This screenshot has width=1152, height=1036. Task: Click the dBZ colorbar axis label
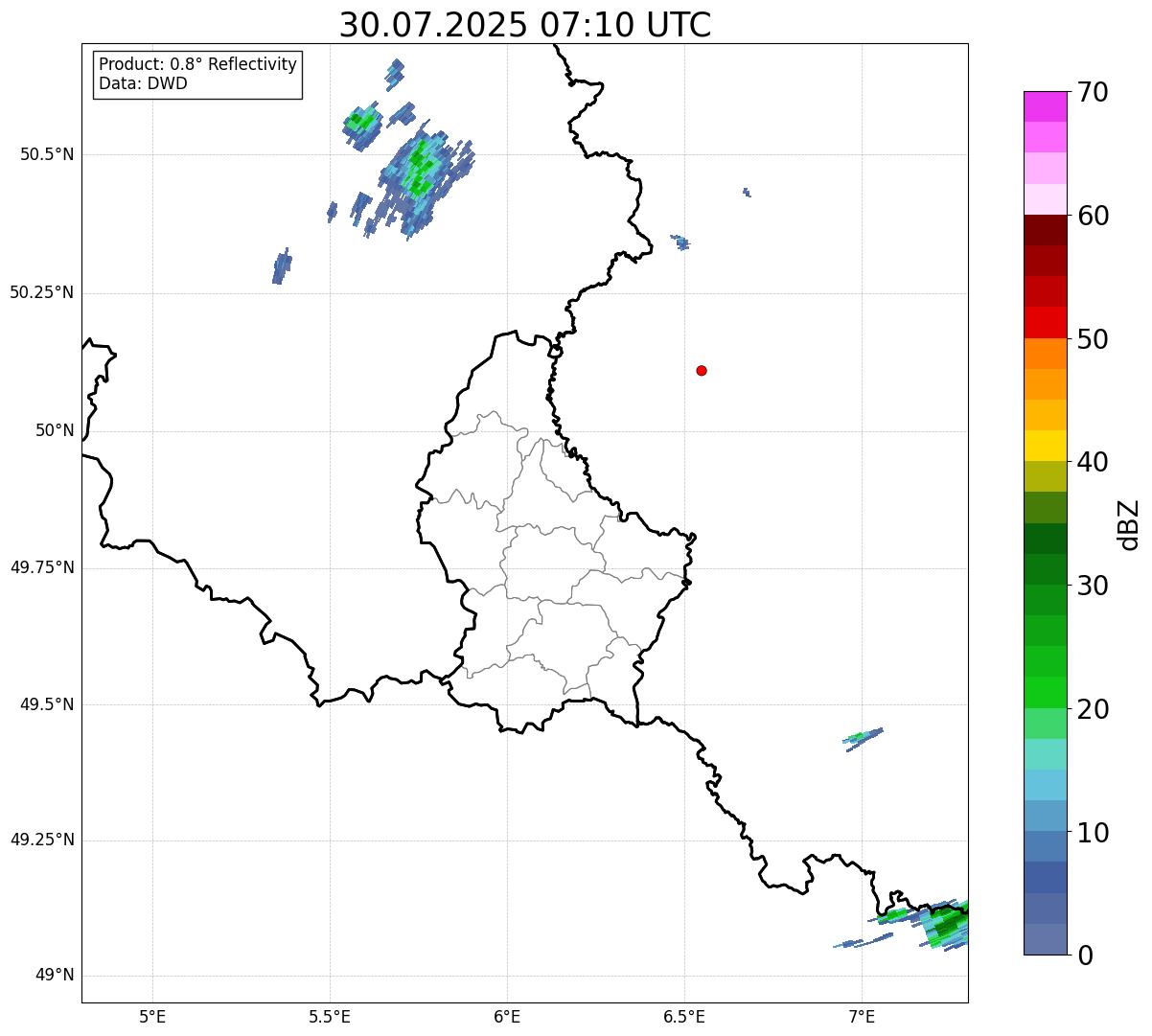pyautogui.click(x=1129, y=523)
